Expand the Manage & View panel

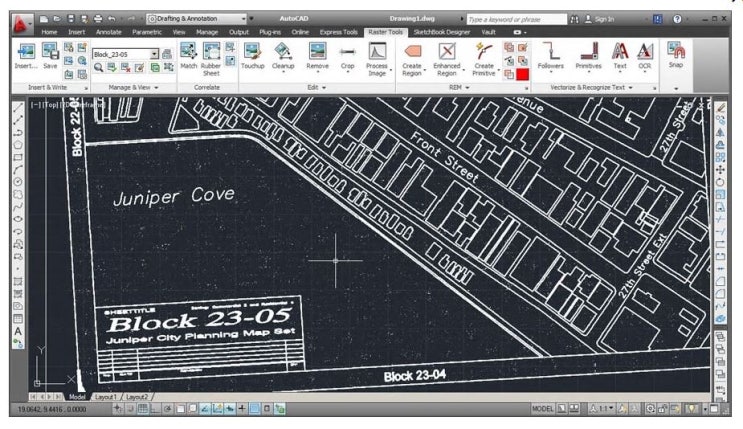tap(133, 88)
